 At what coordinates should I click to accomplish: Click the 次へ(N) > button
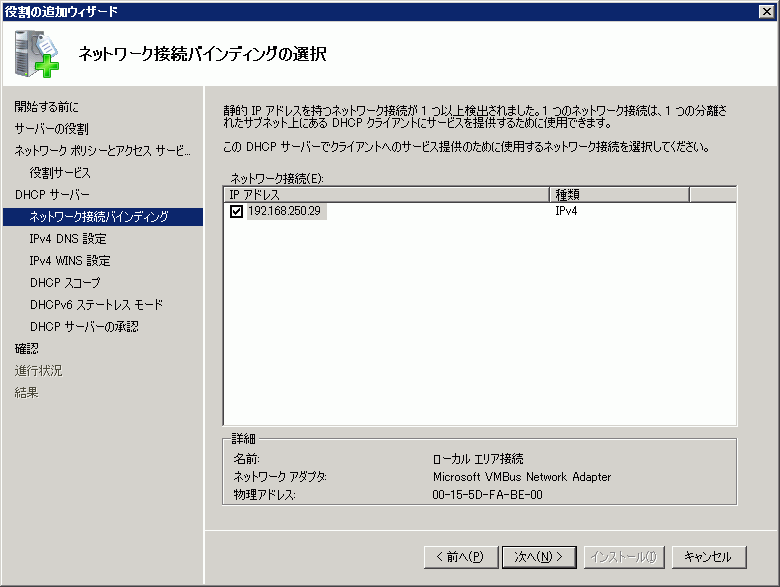click(x=539, y=557)
